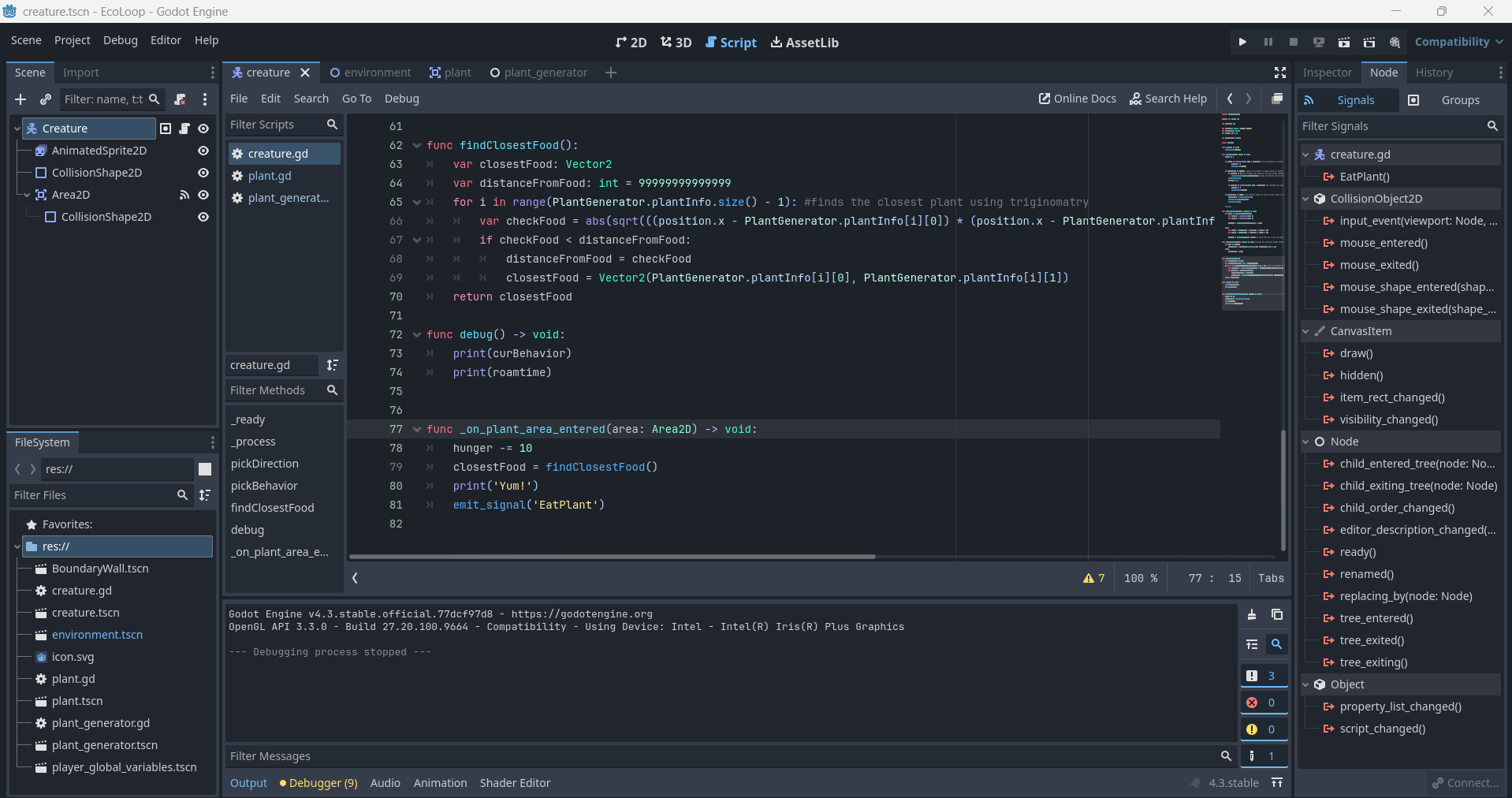Open the Compatibility renderer dropdown

(x=1458, y=42)
